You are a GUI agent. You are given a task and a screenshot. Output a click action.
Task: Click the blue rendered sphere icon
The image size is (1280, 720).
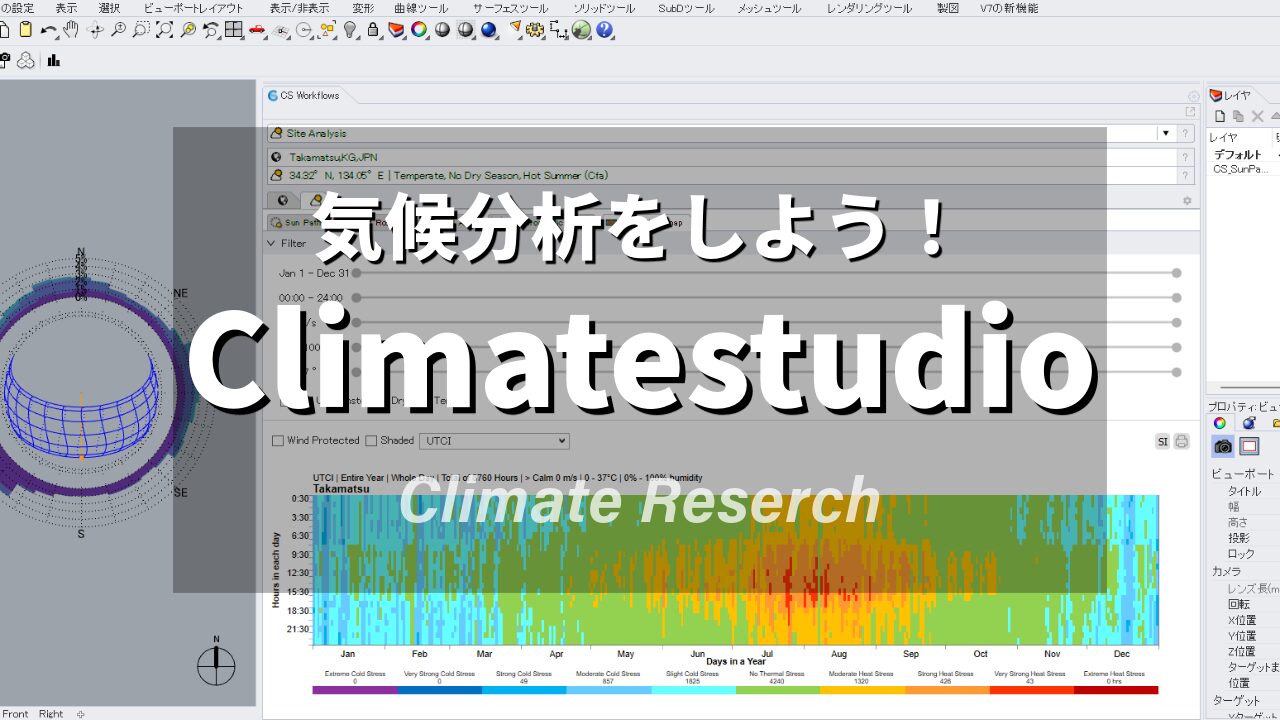[x=488, y=30]
